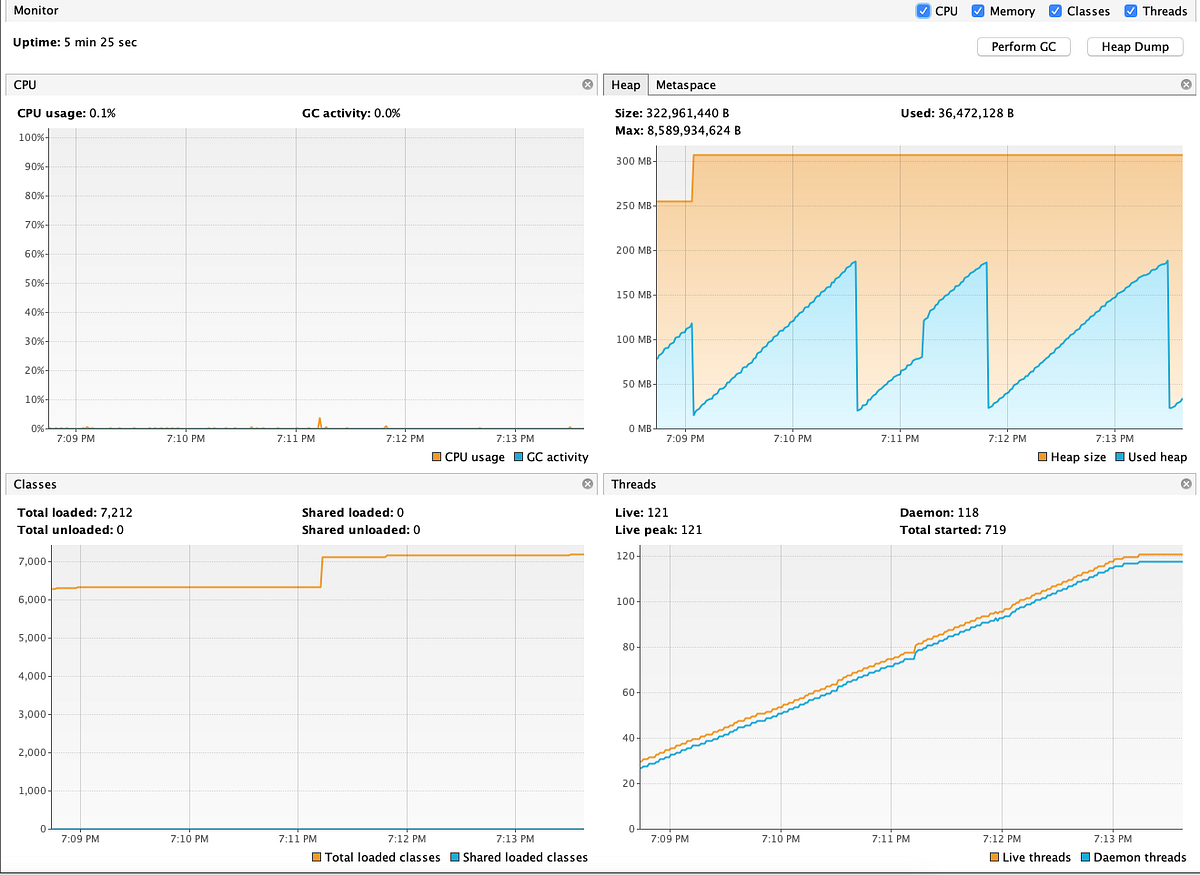This screenshot has width=1200, height=876.
Task: Click the Monitor title label
Action: point(35,10)
